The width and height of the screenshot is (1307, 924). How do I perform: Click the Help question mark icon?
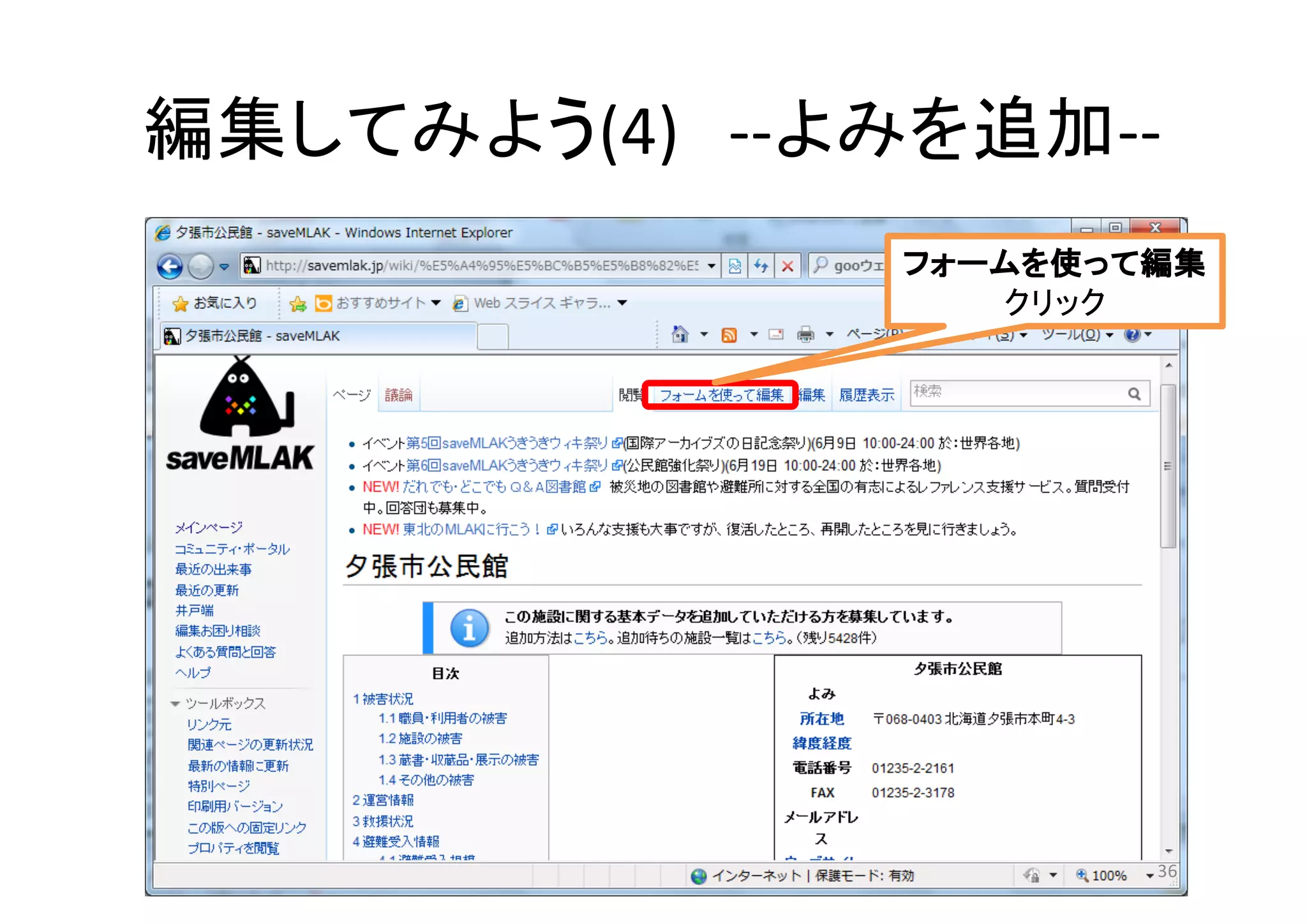[x=1132, y=334]
